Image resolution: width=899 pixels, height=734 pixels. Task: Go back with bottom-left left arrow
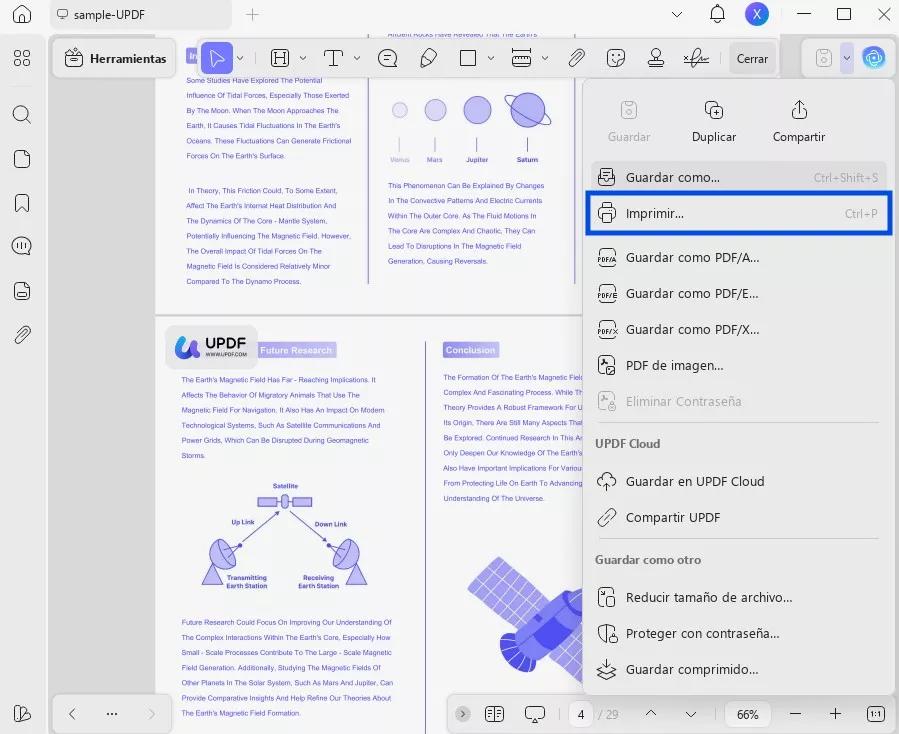coord(72,714)
